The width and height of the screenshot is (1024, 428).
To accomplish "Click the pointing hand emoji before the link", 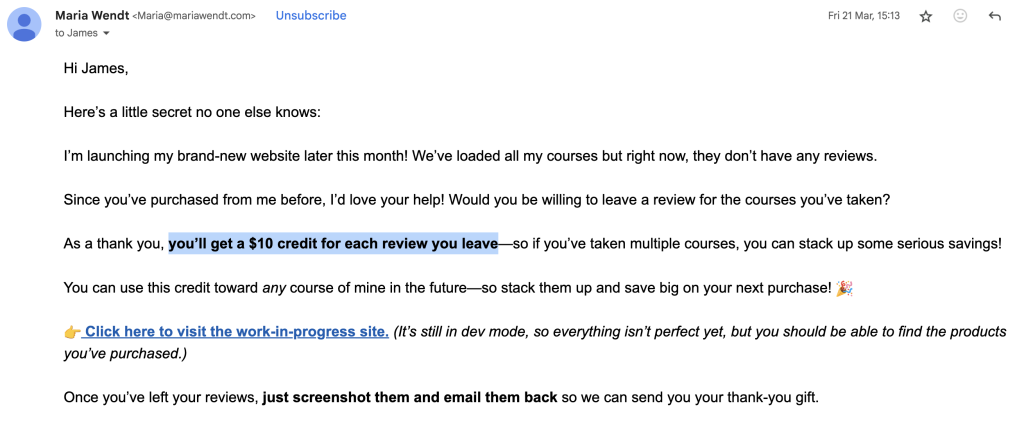I will tap(72, 331).
